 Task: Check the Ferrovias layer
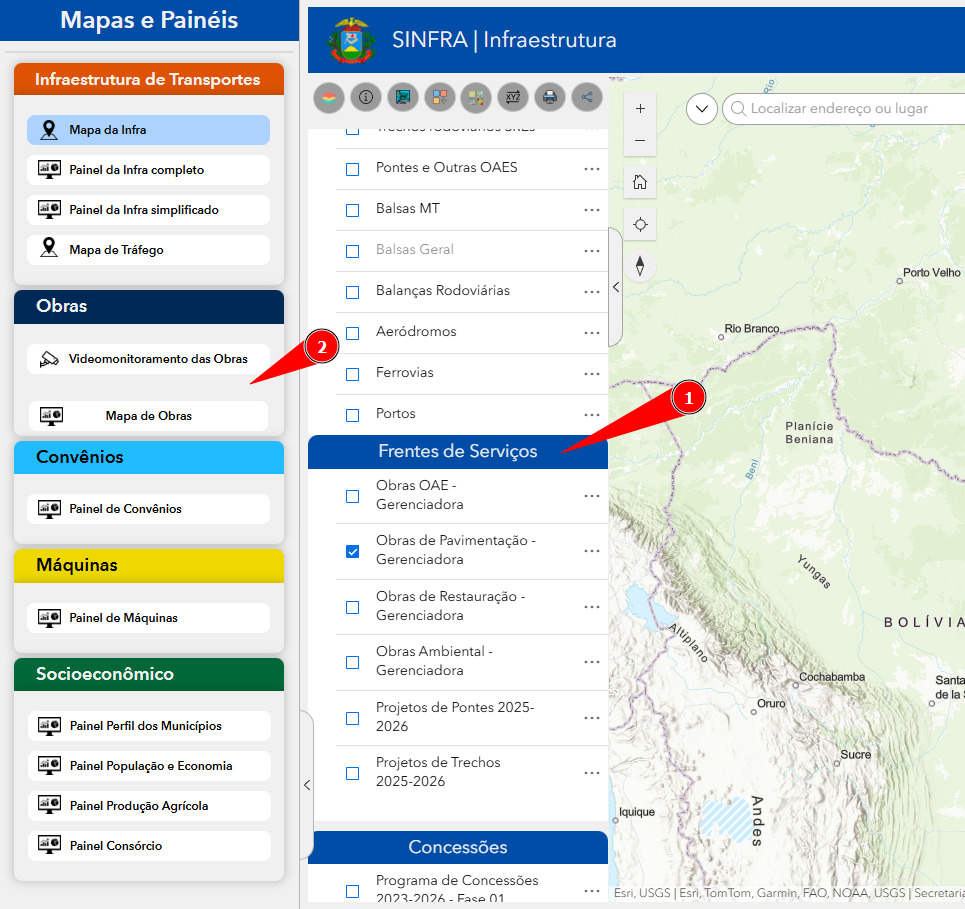[x=352, y=374]
